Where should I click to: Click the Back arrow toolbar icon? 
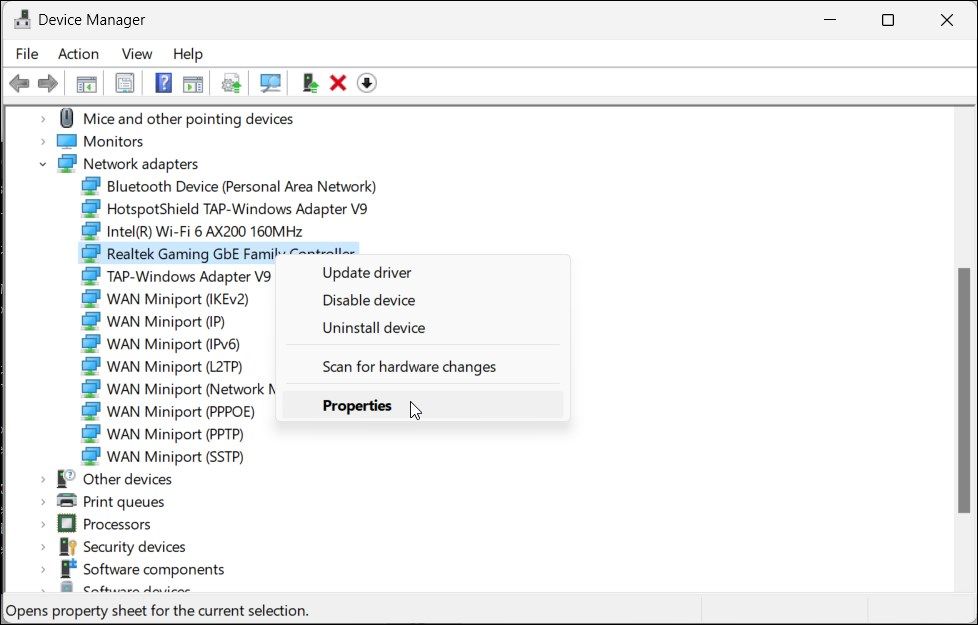[x=19, y=83]
